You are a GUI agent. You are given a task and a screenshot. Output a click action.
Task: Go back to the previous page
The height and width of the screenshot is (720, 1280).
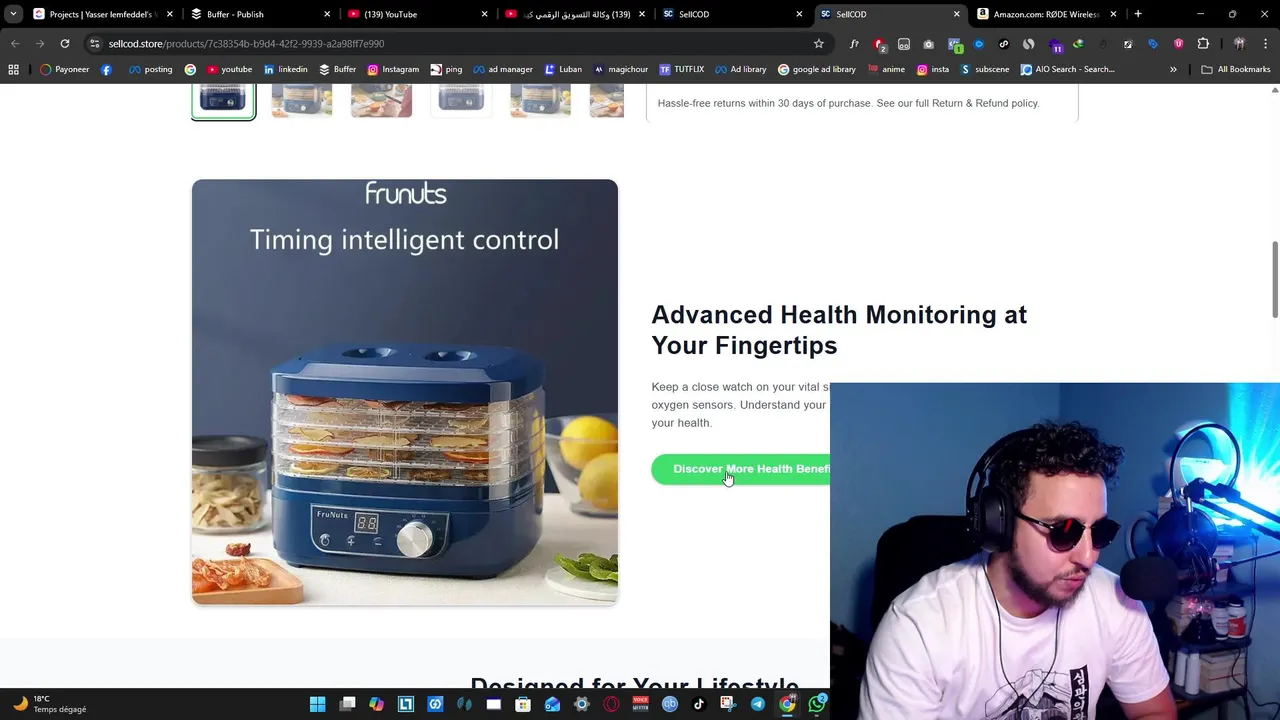click(15, 44)
